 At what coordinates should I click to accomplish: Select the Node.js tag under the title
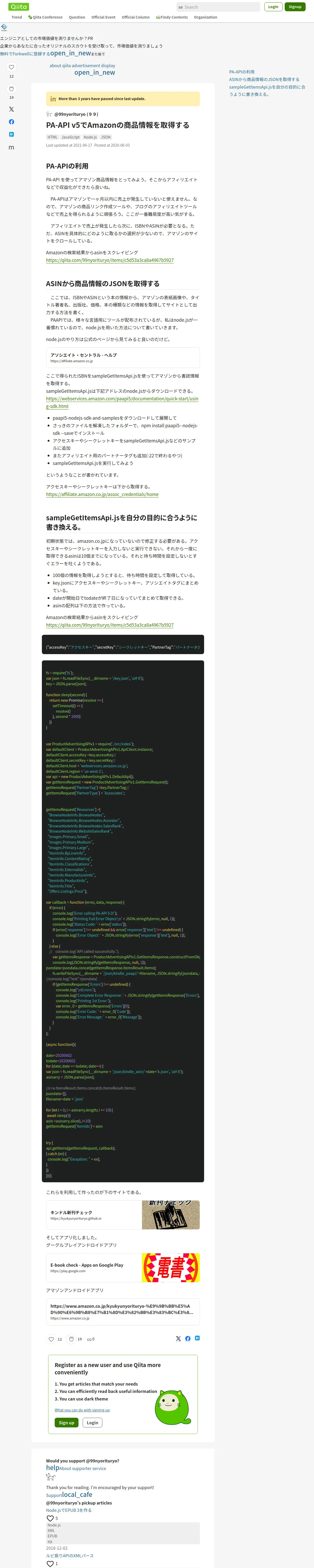coord(90,137)
